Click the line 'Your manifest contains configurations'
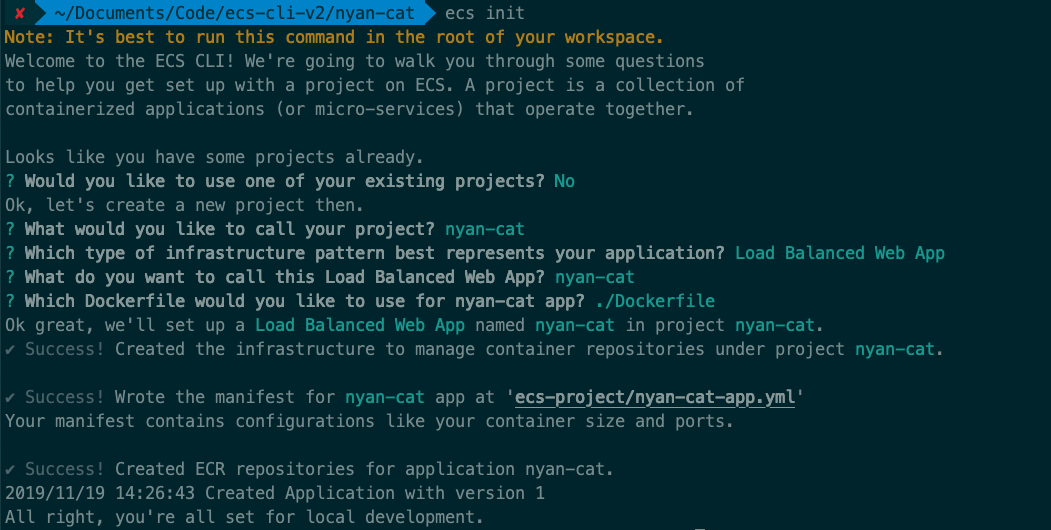 pyautogui.click(x=369, y=421)
